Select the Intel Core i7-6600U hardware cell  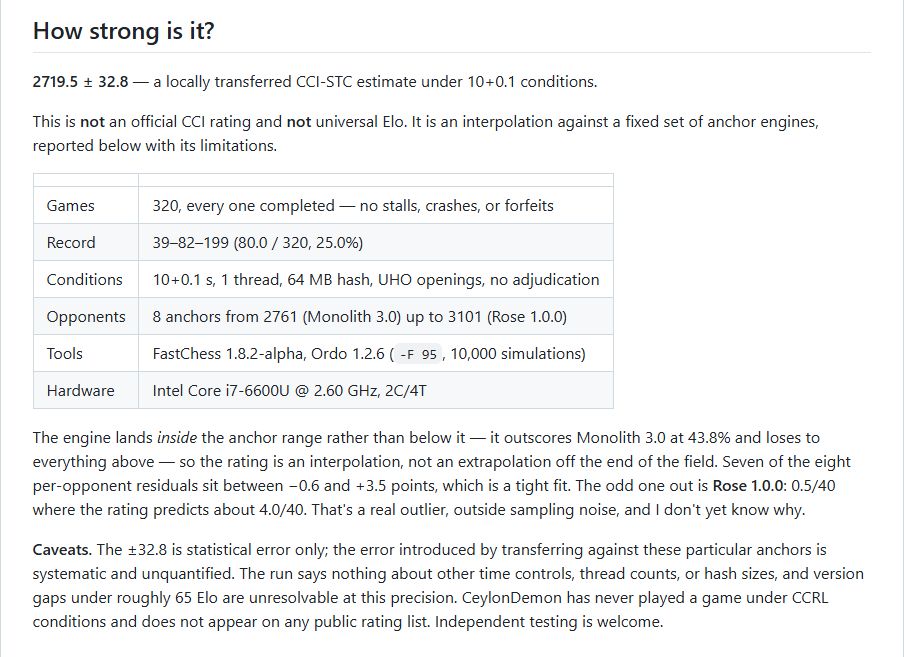coord(376,390)
